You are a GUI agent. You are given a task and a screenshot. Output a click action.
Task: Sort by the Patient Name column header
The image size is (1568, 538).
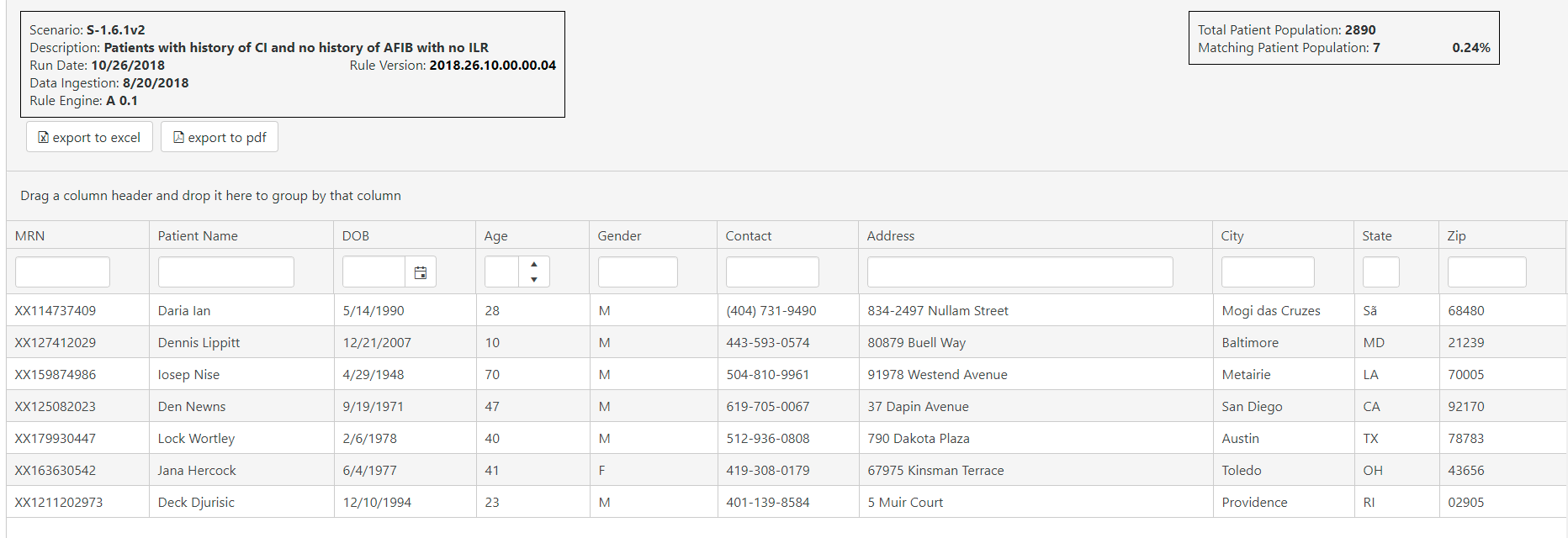(198, 235)
